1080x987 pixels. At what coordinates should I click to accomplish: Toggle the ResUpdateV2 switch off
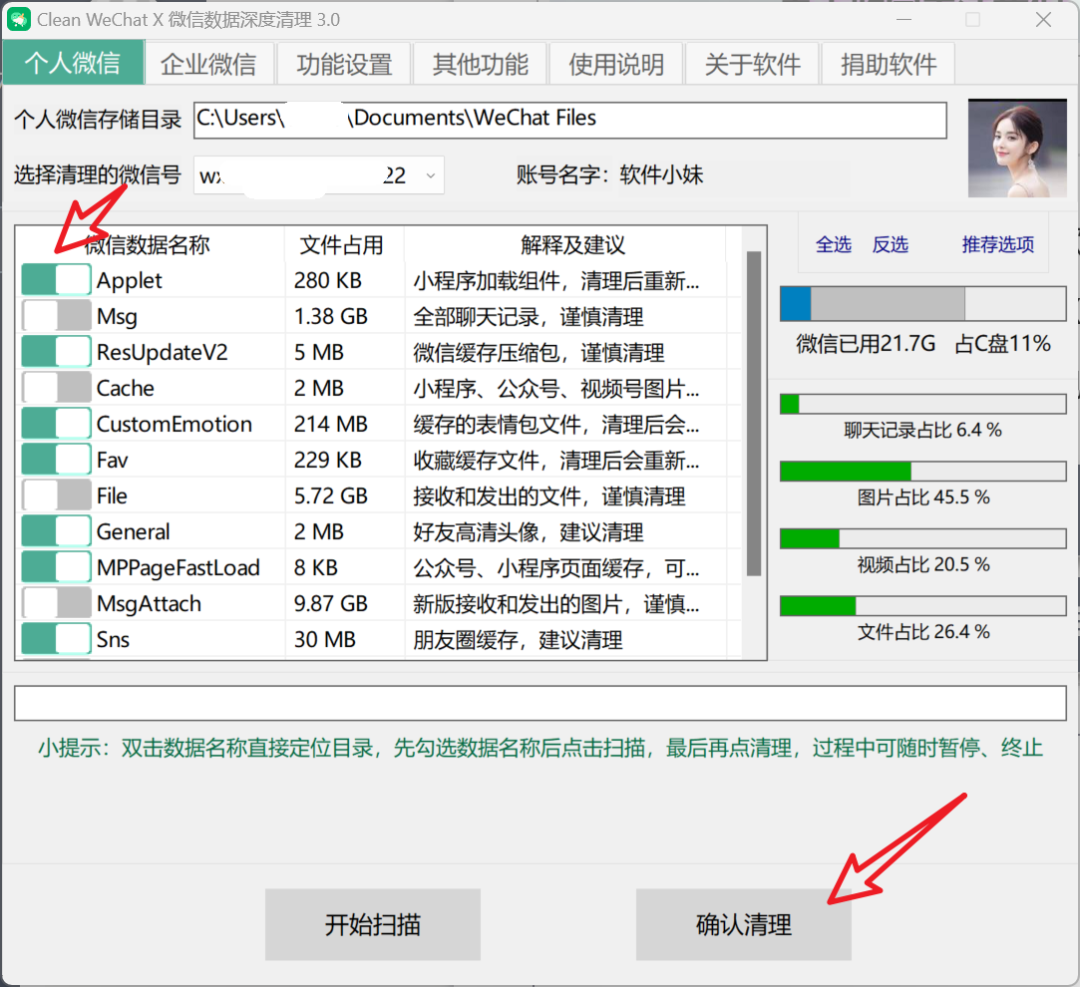[56, 351]
